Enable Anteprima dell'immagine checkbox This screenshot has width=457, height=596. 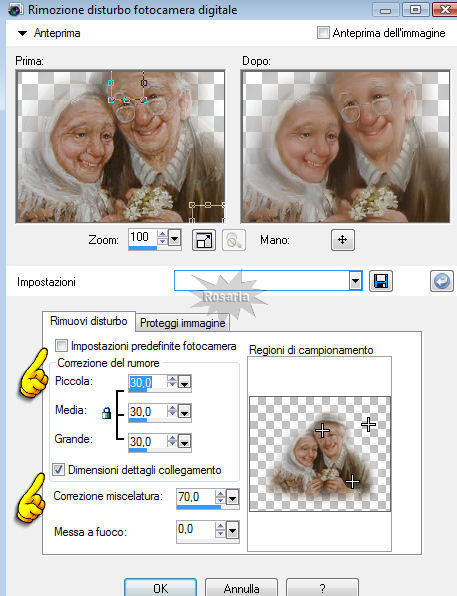coord(323,32)
